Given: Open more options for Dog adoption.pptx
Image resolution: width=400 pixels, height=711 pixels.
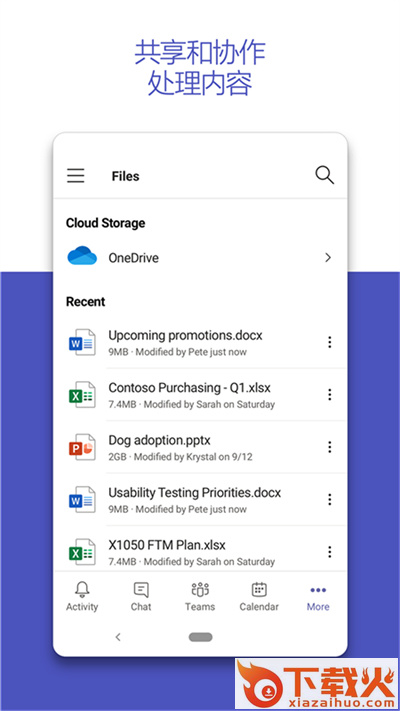Looking at the screenshot, I should (330, 447).
